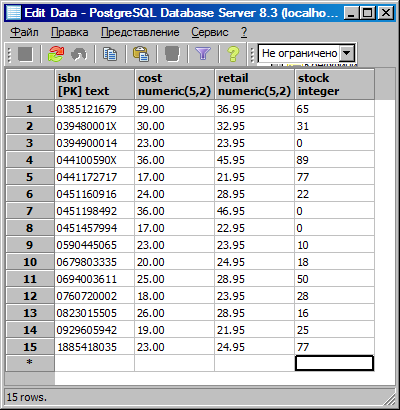Click isbn cell 0394900014
400x410 pixels.
tap(94, 143)
